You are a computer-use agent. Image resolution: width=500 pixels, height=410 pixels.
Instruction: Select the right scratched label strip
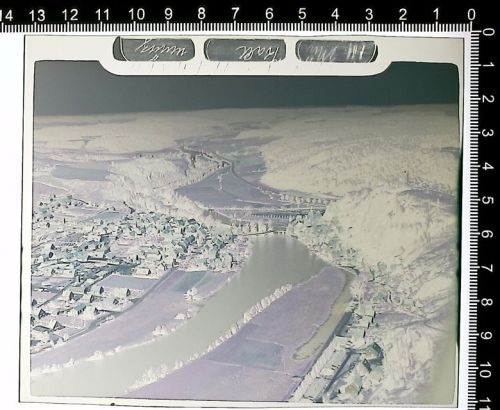click(x=336, y=51)
